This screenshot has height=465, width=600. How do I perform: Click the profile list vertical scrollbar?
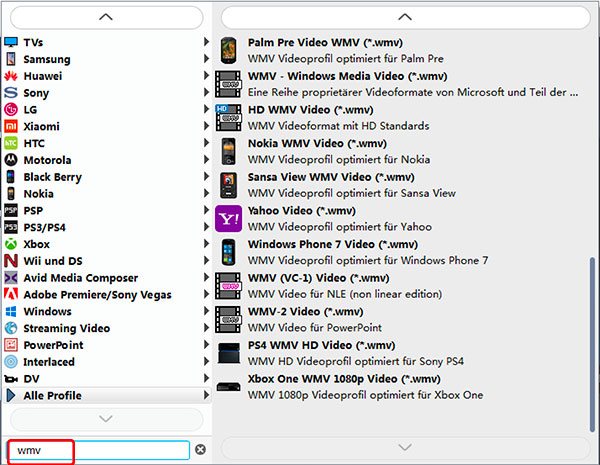592,344
